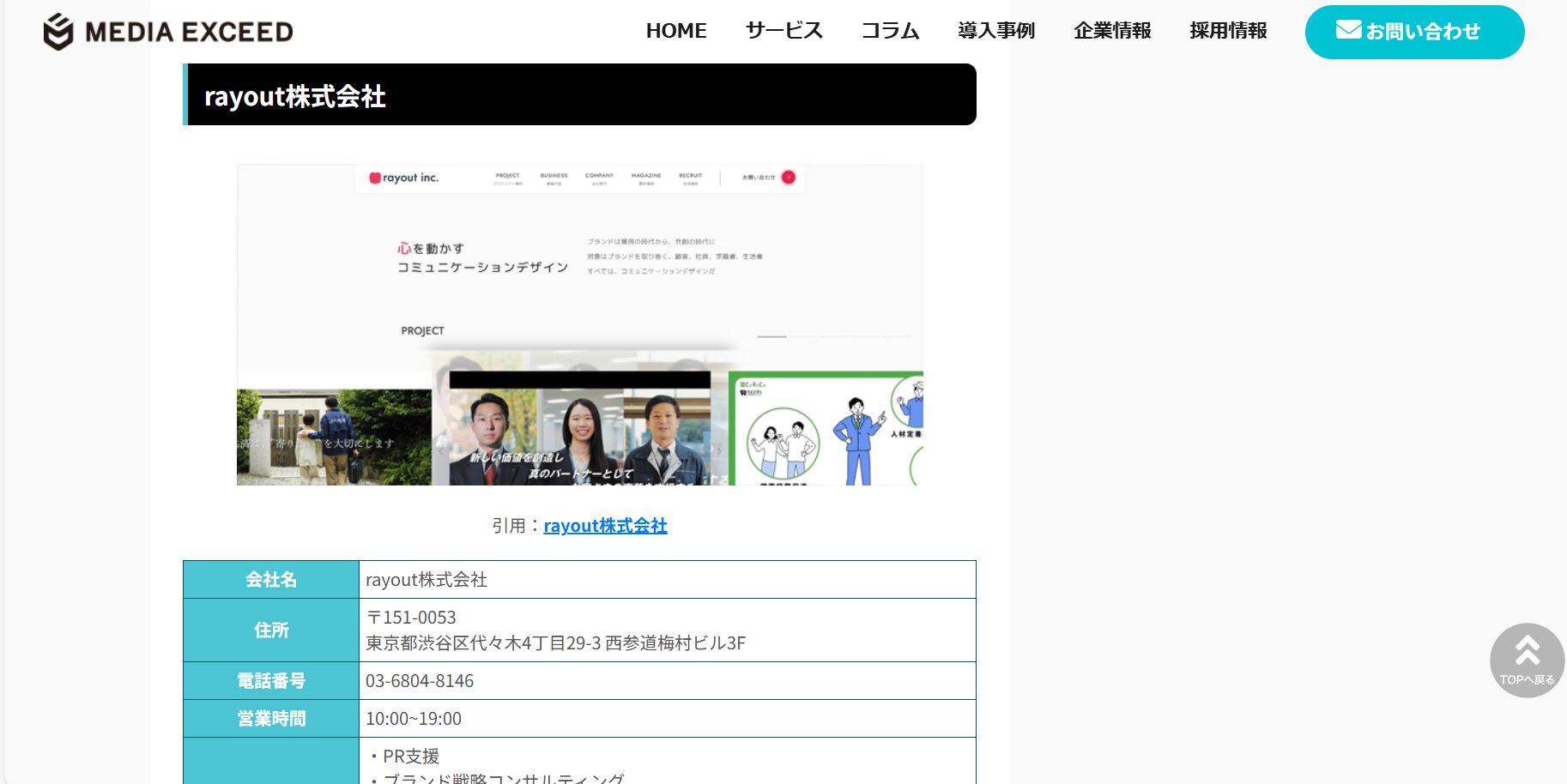Open the 導入事例 menu item

point(996,31)
